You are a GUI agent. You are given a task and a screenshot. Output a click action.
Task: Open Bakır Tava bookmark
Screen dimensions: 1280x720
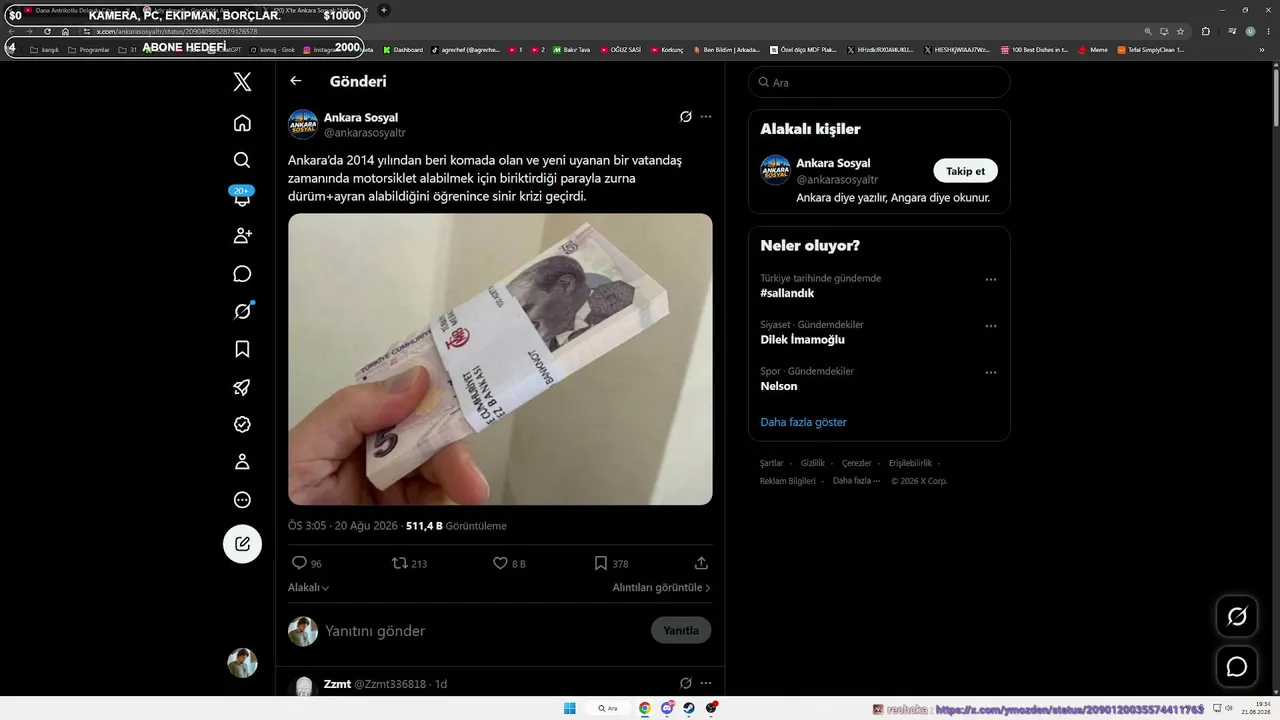click(x=571, y=49)
